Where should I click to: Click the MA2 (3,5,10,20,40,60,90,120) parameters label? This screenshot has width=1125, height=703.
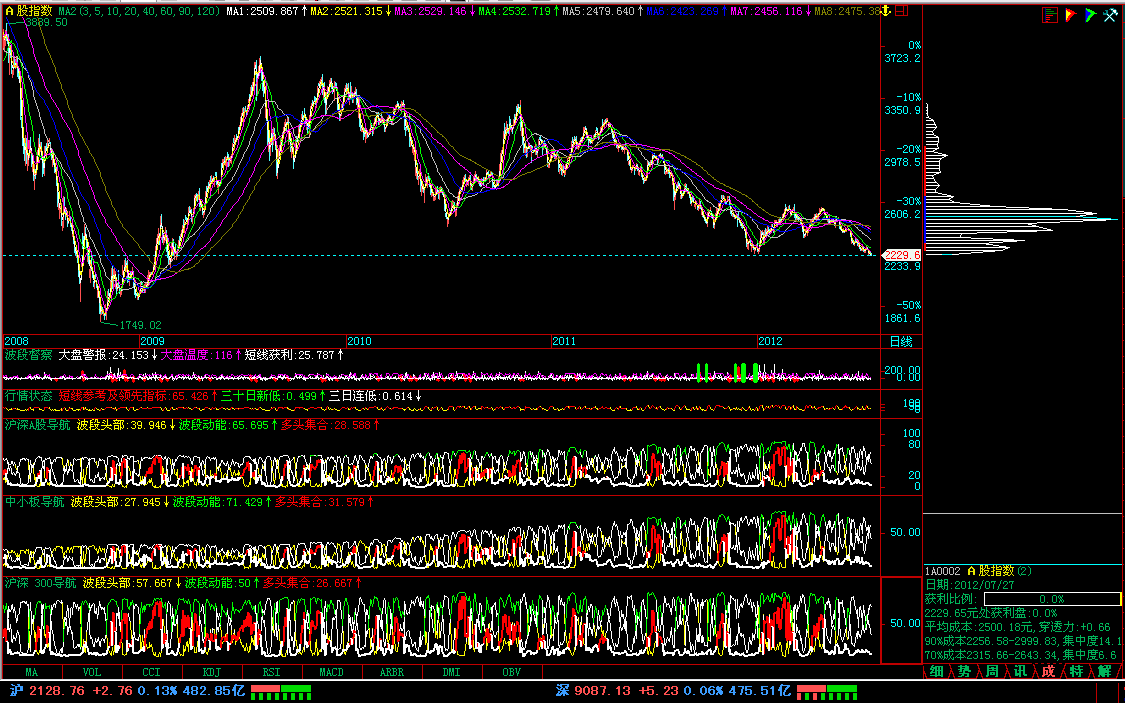coord(139,11)
